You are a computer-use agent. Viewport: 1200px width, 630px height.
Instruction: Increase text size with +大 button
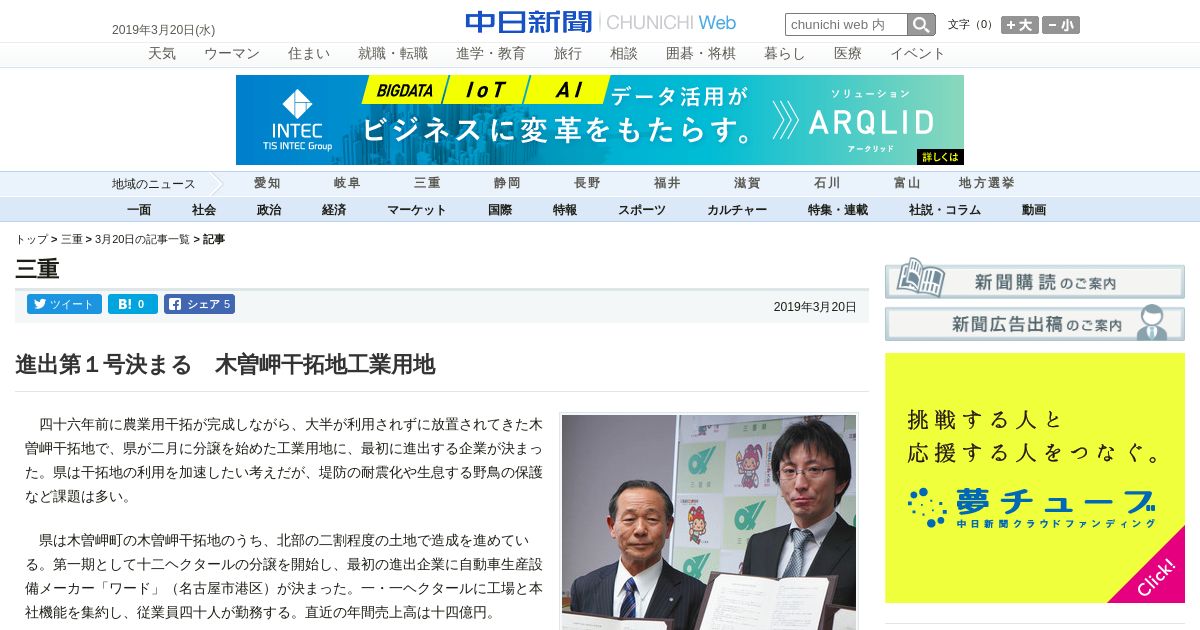[x=1020, y=25]
